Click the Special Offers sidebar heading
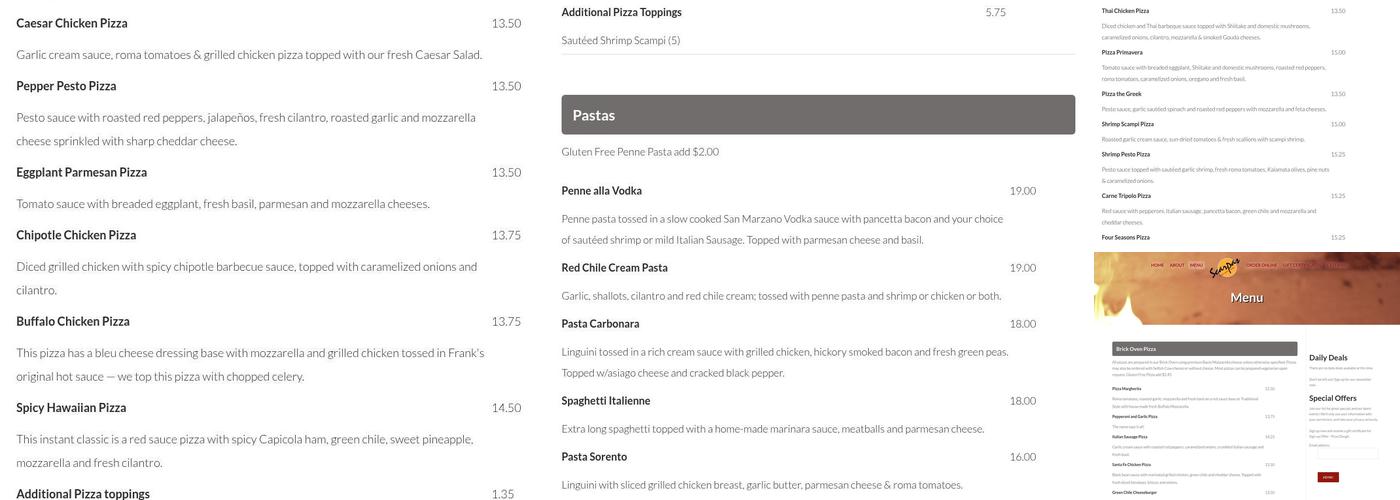Image resolution: width=1400 pixels, height=500 pixels. (1333, 398)
